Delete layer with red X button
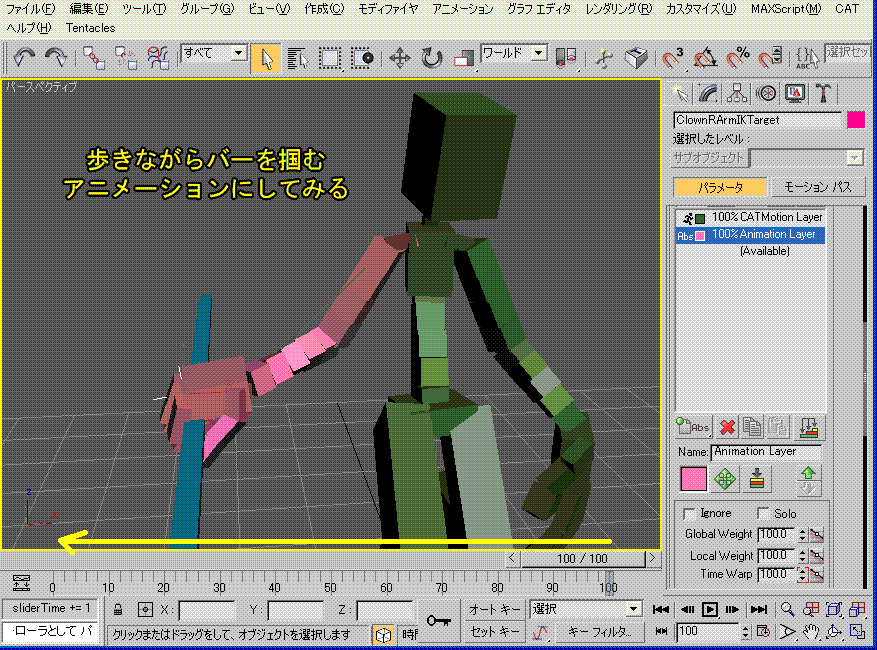 (x=727, y=428)
